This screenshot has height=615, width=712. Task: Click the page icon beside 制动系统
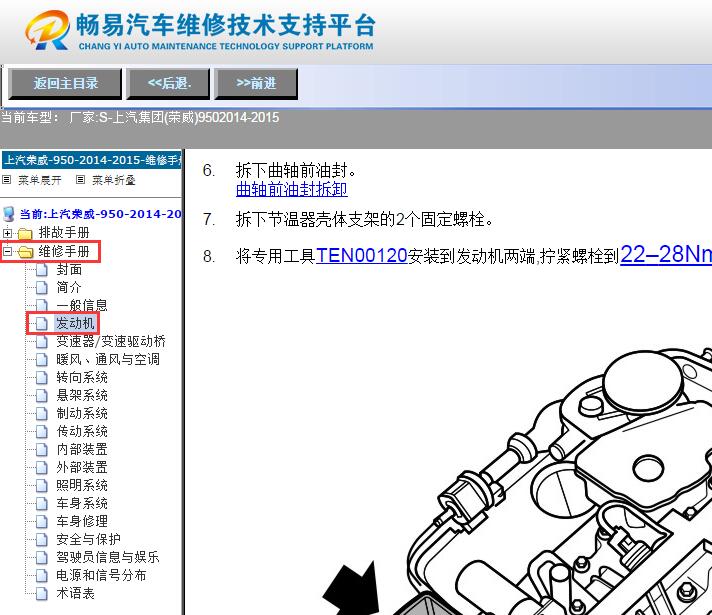coord(42,414)
